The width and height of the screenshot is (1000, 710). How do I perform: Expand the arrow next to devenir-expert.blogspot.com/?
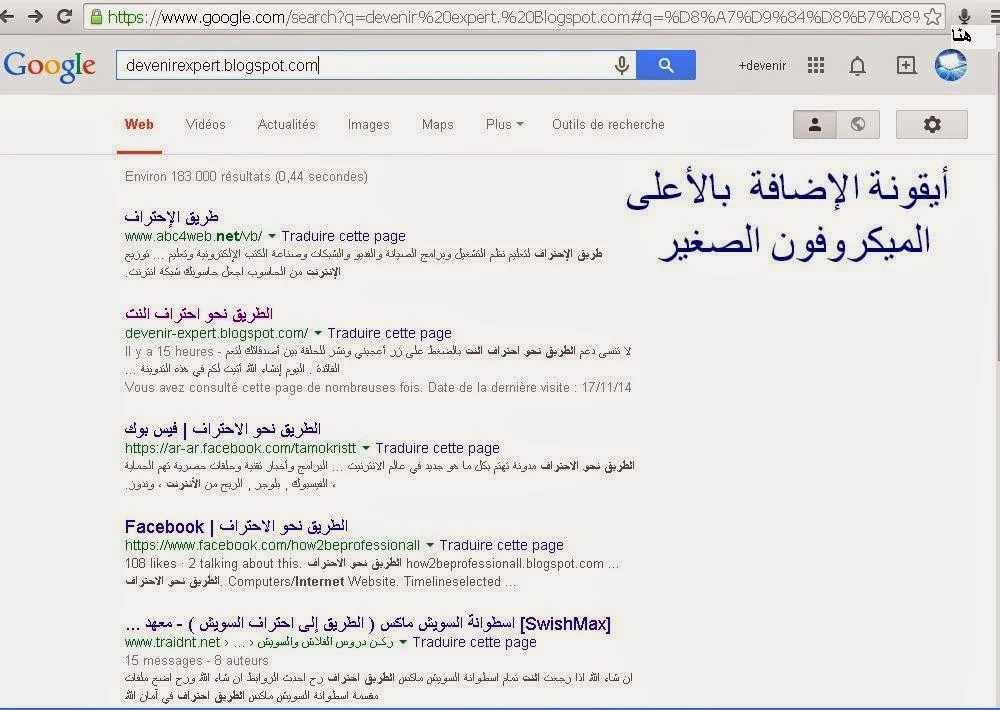(x=318, y=333)
